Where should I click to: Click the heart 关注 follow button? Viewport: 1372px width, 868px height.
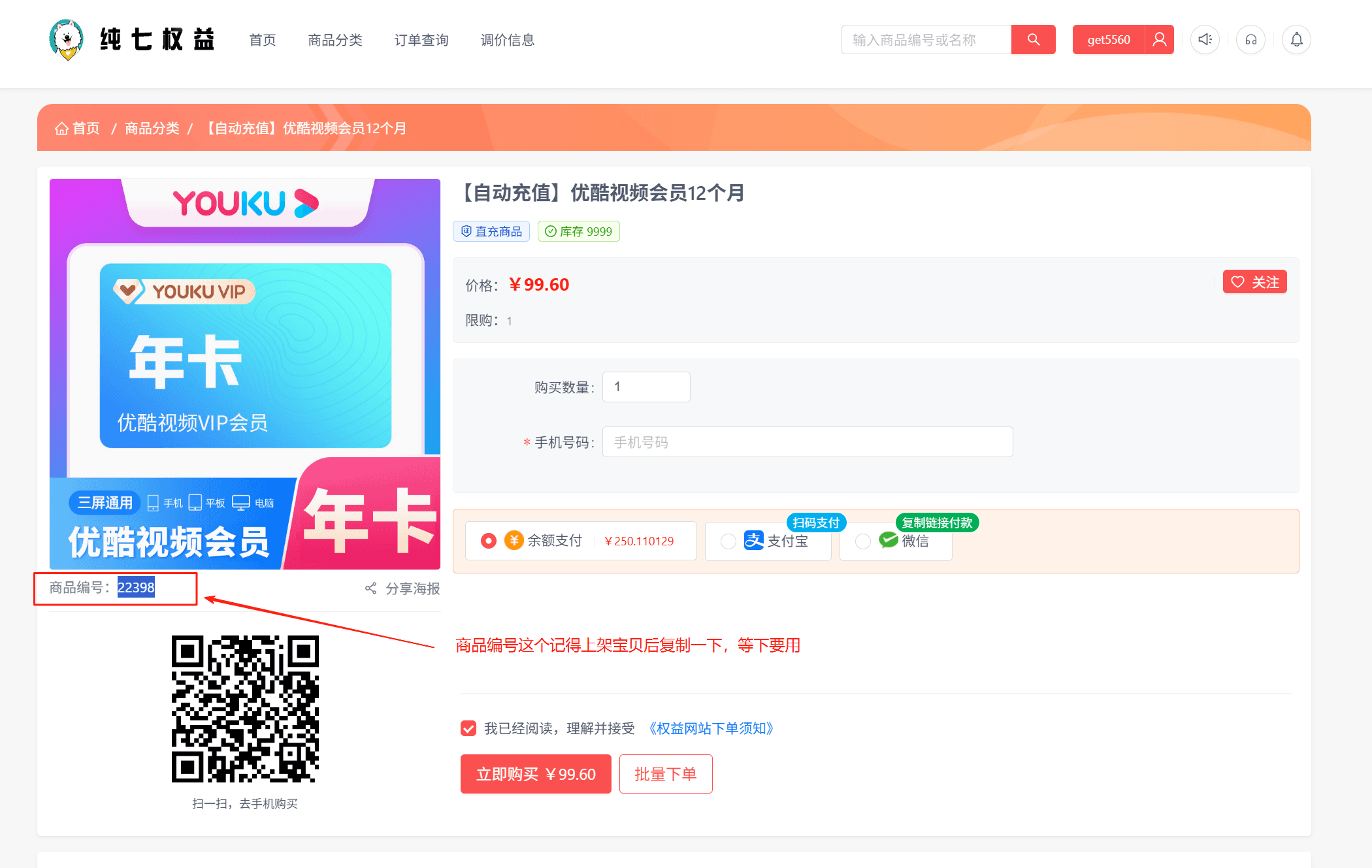1254,282
